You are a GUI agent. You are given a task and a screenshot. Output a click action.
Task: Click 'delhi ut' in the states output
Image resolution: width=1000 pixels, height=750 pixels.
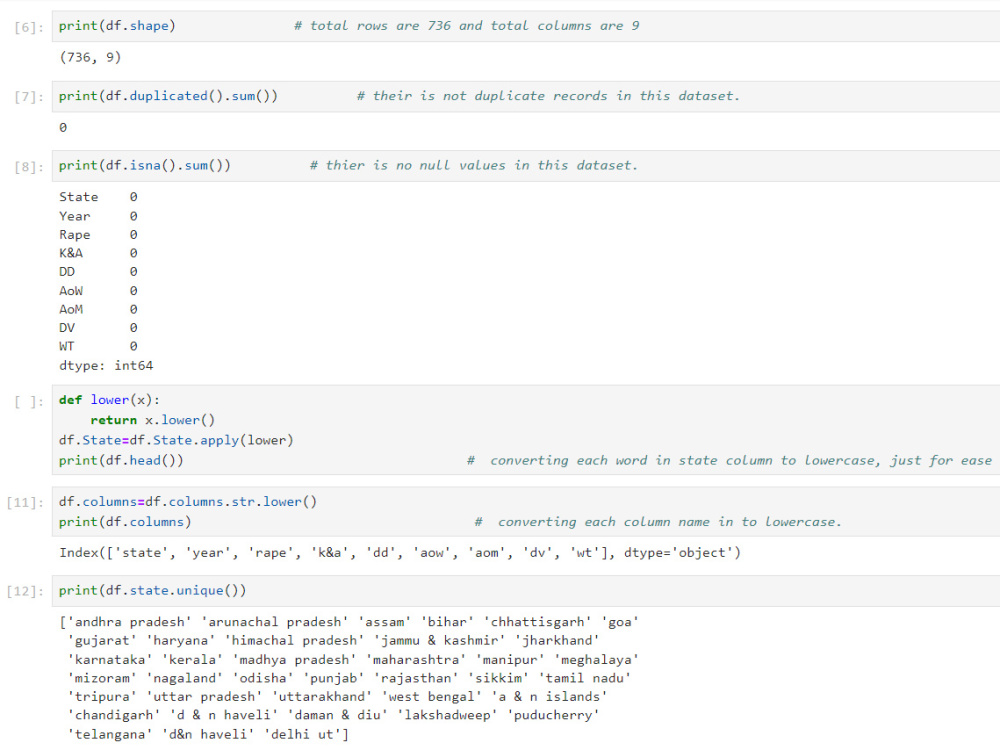302,735
